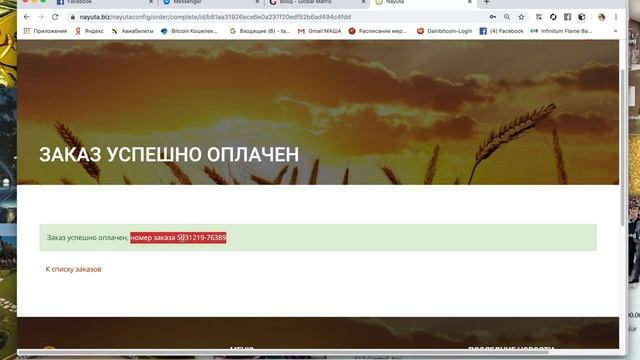
Task: Open the (4) Facebook bookmark
Action: point(501,31)
